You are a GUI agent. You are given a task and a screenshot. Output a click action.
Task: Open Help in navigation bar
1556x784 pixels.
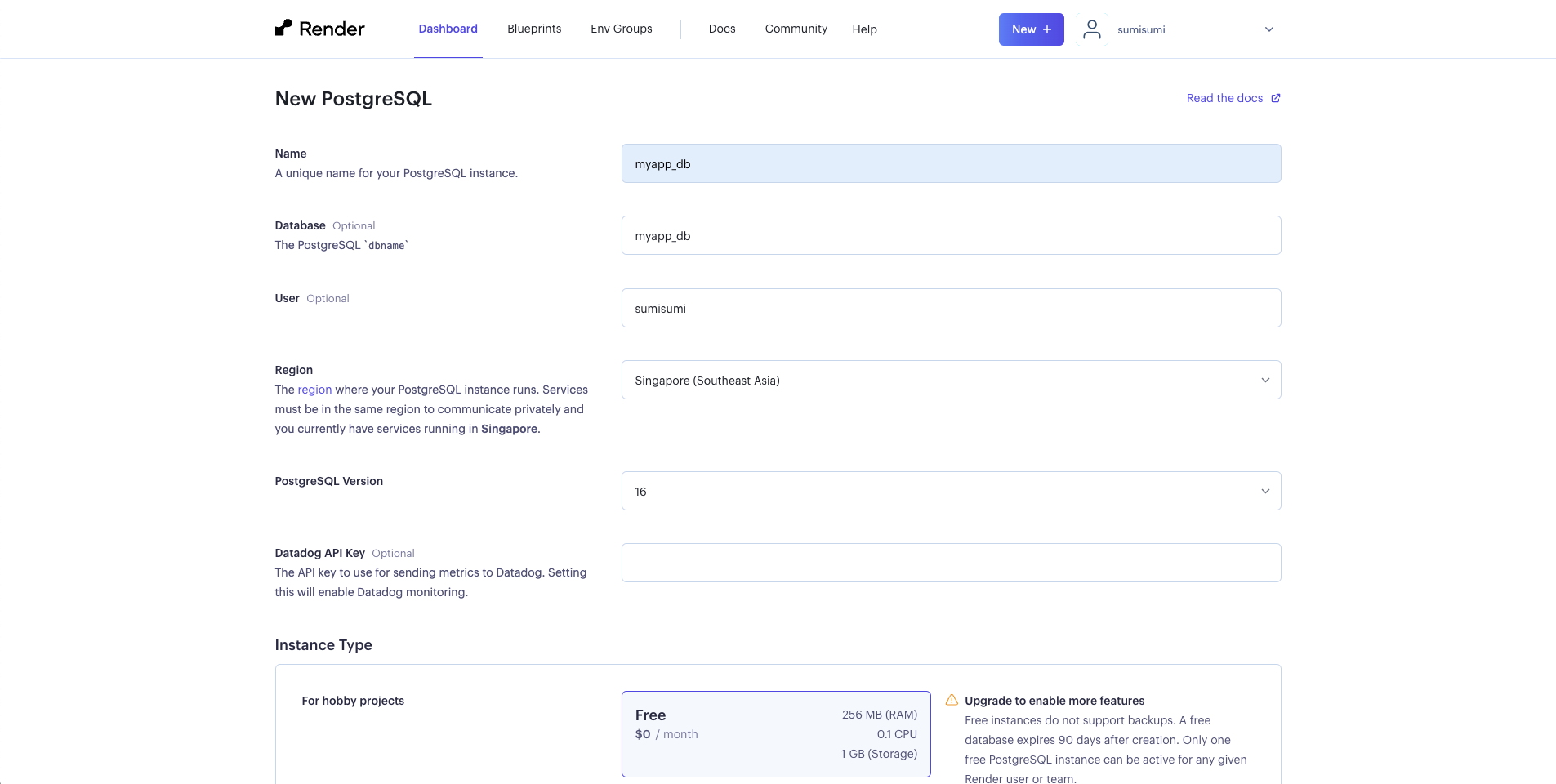pos(865,29)
